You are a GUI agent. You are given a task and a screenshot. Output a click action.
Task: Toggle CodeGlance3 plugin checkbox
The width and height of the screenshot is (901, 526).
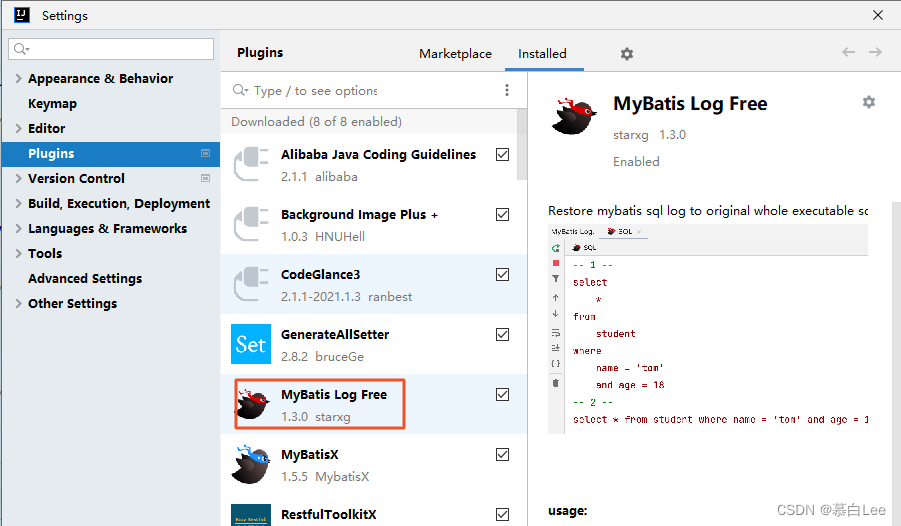pos(502,274)
